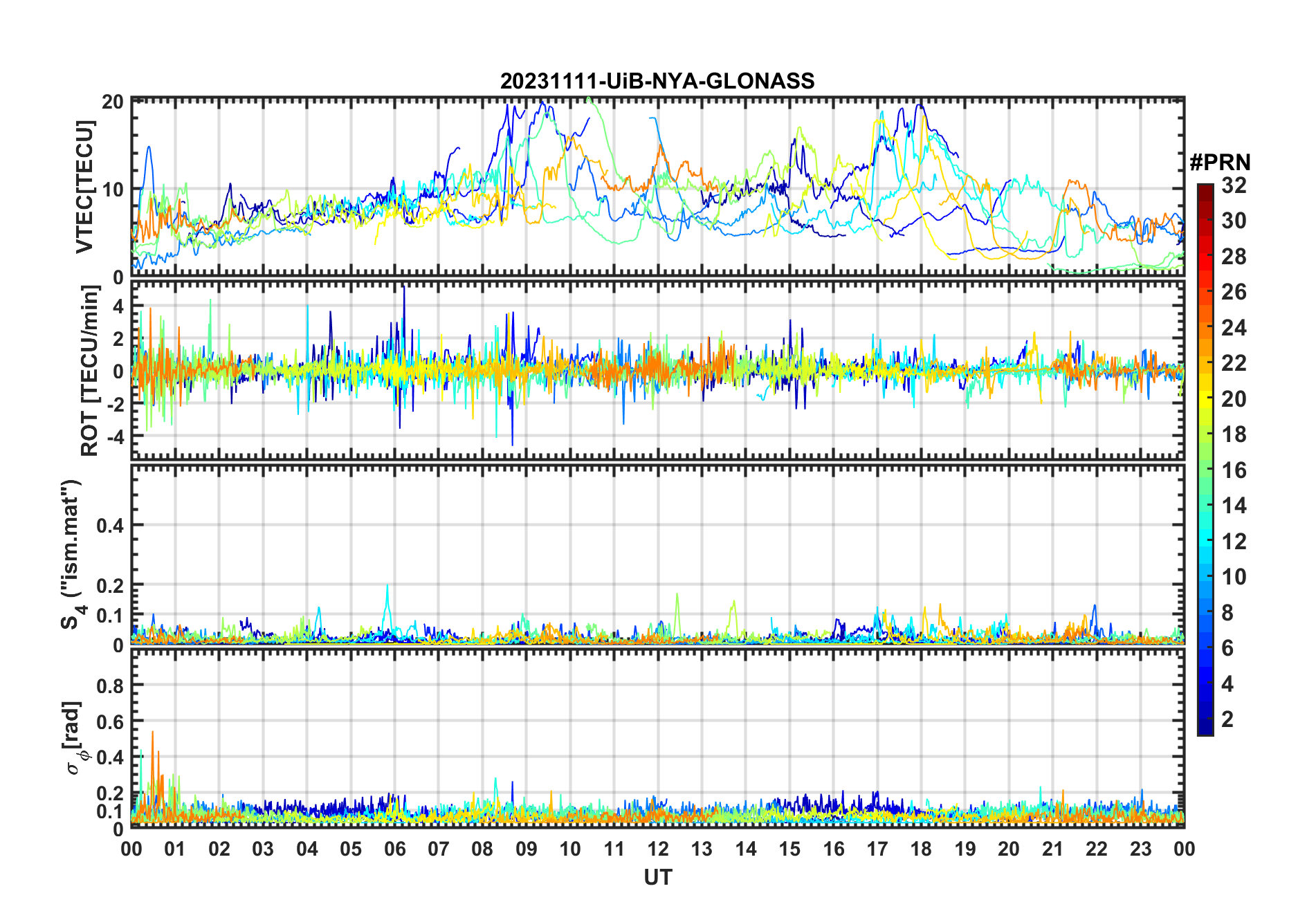Click the 0.8 tick on the σφ axis
Screen dimensions: 1316x920
111,686
